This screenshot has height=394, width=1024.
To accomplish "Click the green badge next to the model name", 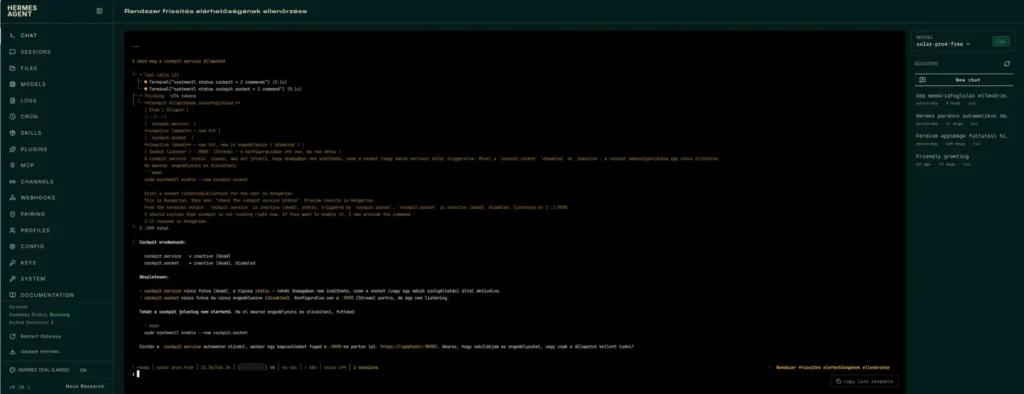I will (1000, 41).
